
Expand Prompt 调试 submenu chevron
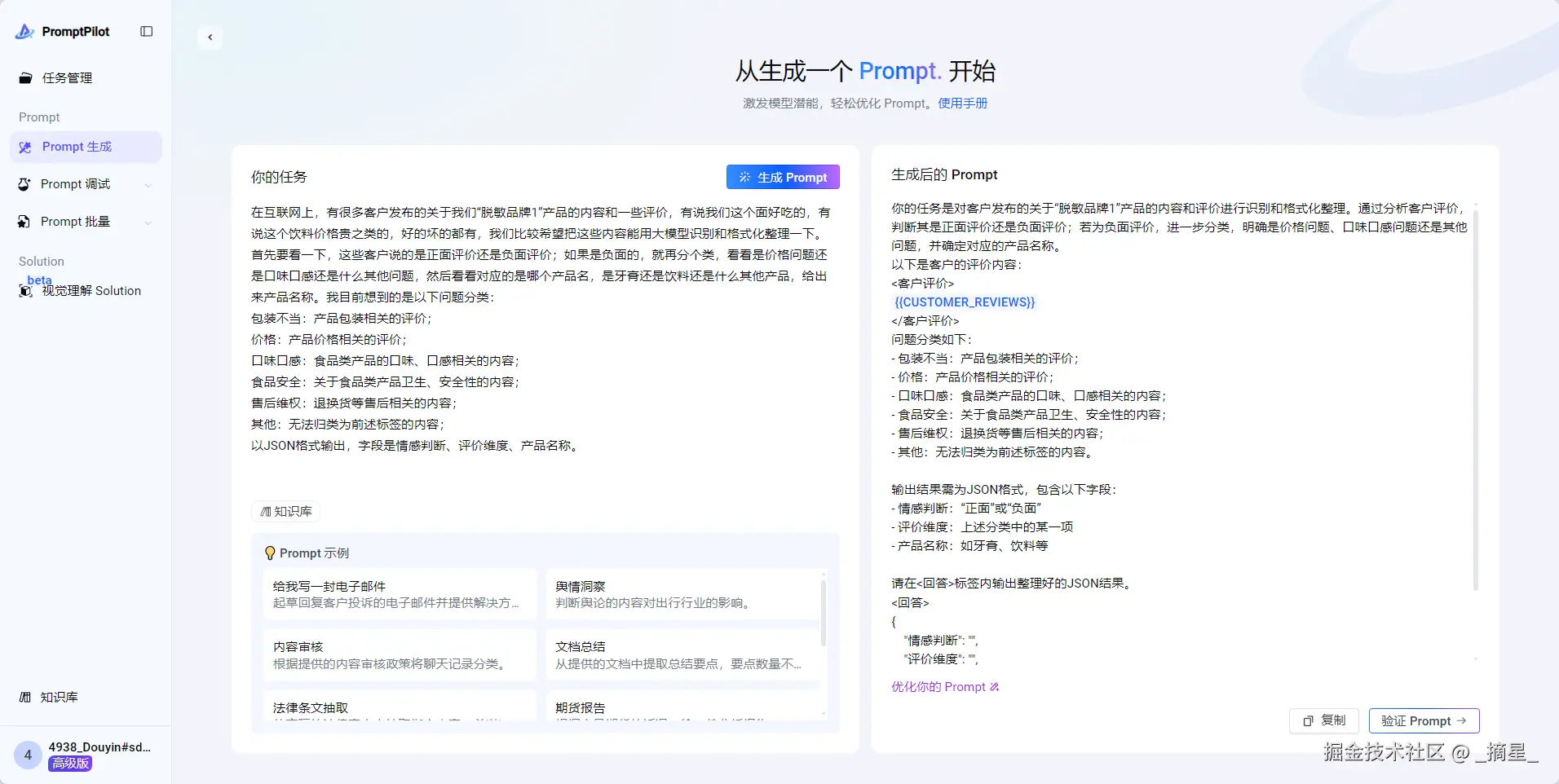pyautogui.click(x=148, y=185)
